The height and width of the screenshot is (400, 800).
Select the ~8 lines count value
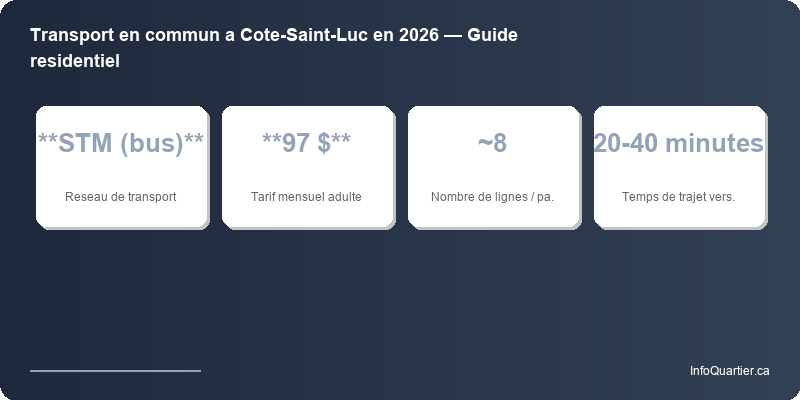[x=492, y=144]
